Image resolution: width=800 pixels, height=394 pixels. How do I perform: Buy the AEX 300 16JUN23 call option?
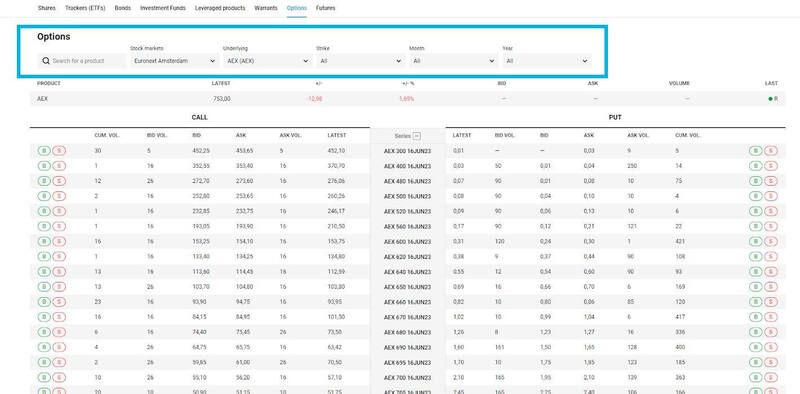click(x=44, y=151)
